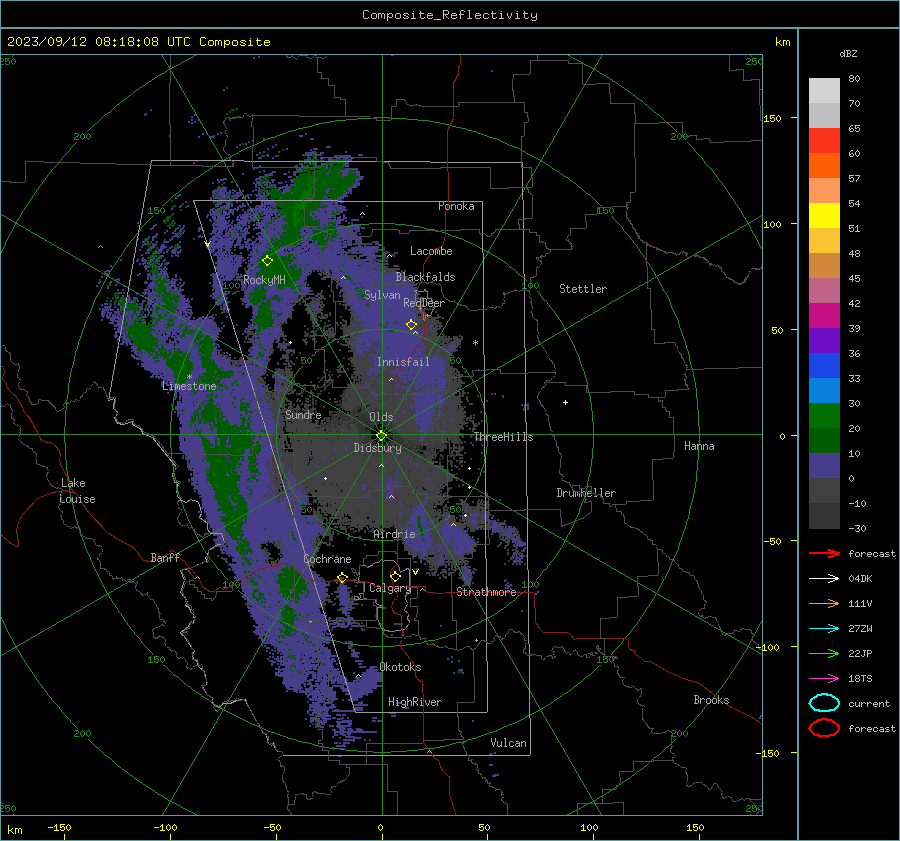The width and height of the screenshot is (900, 841).
Task: Click the Vulcan label
Action: [x=508, y=743]
